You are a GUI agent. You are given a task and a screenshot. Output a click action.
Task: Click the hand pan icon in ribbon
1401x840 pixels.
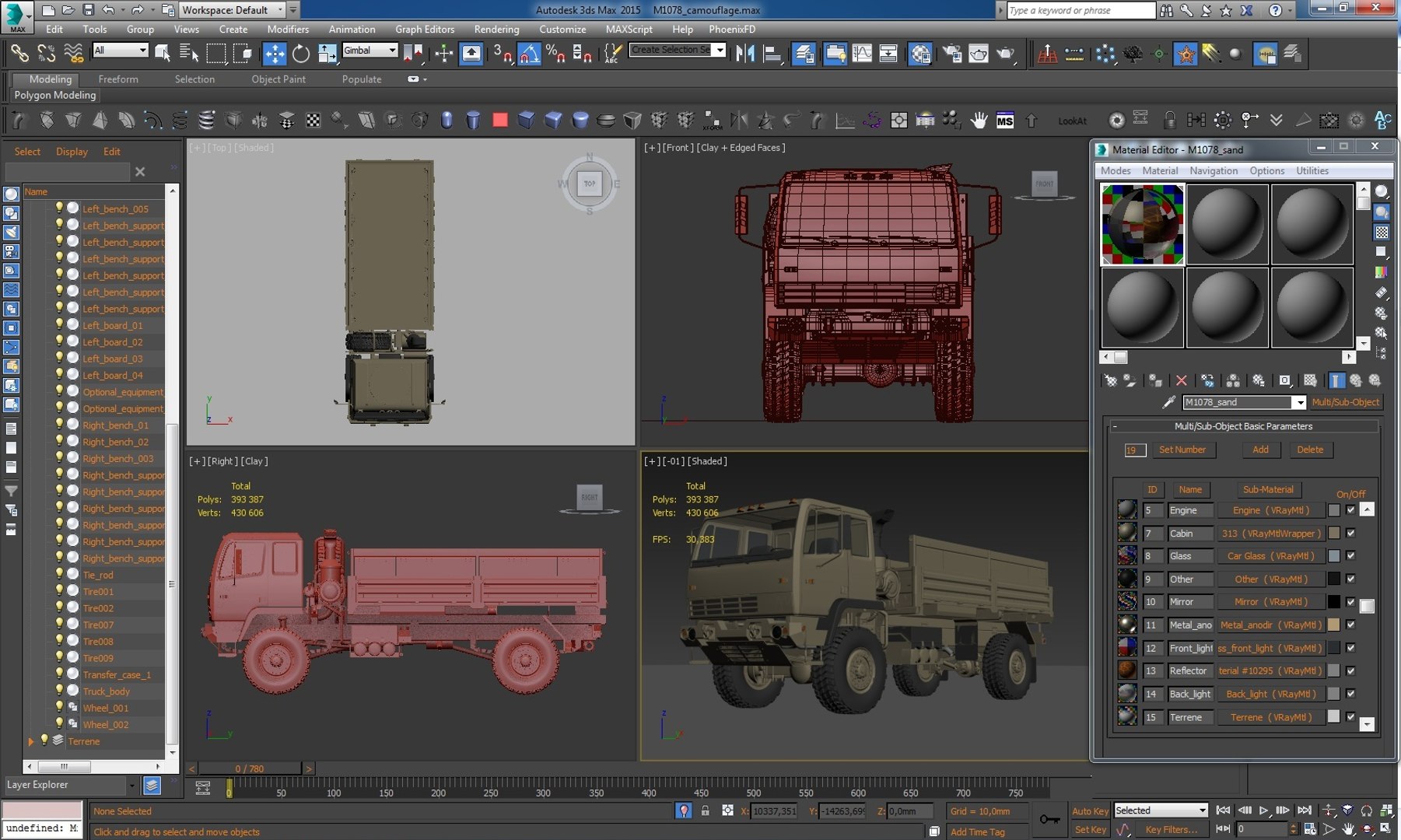(x=979, y=121)
